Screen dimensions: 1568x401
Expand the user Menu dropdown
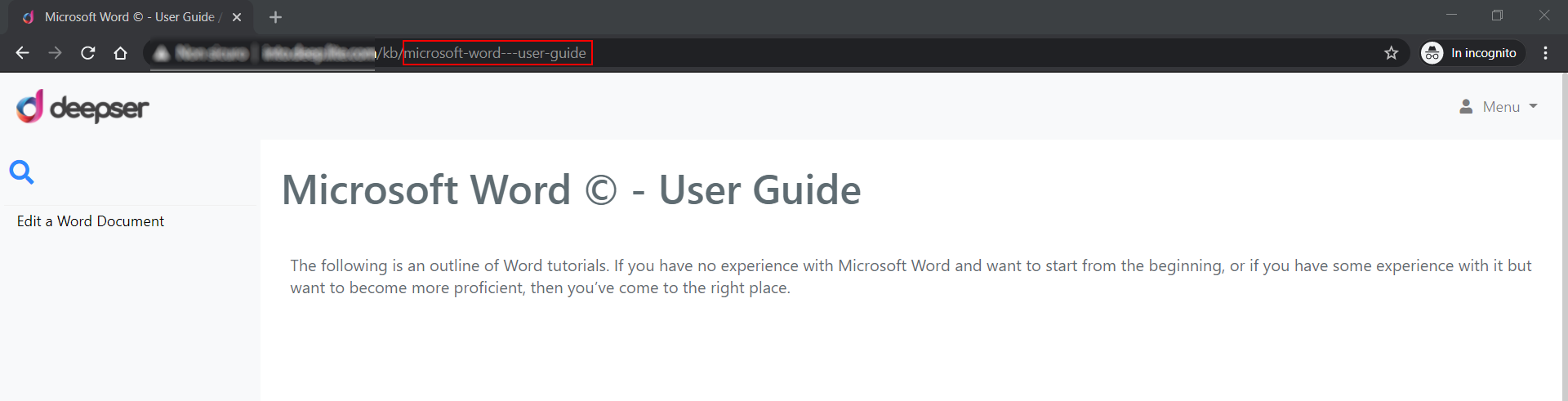tap(1499, 107)
